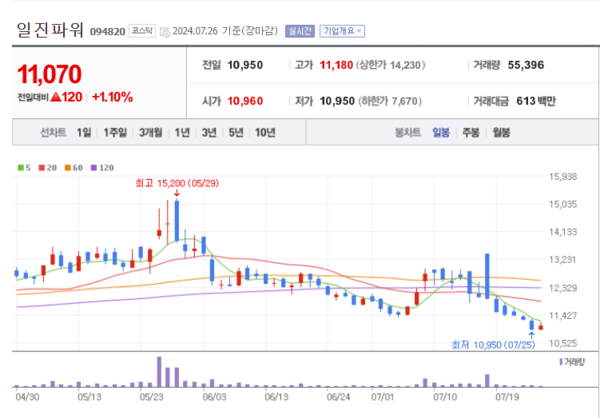Click the 최저 10,950 (07/25) marker
Screen dimensions: 600x418
pos(493,345)
